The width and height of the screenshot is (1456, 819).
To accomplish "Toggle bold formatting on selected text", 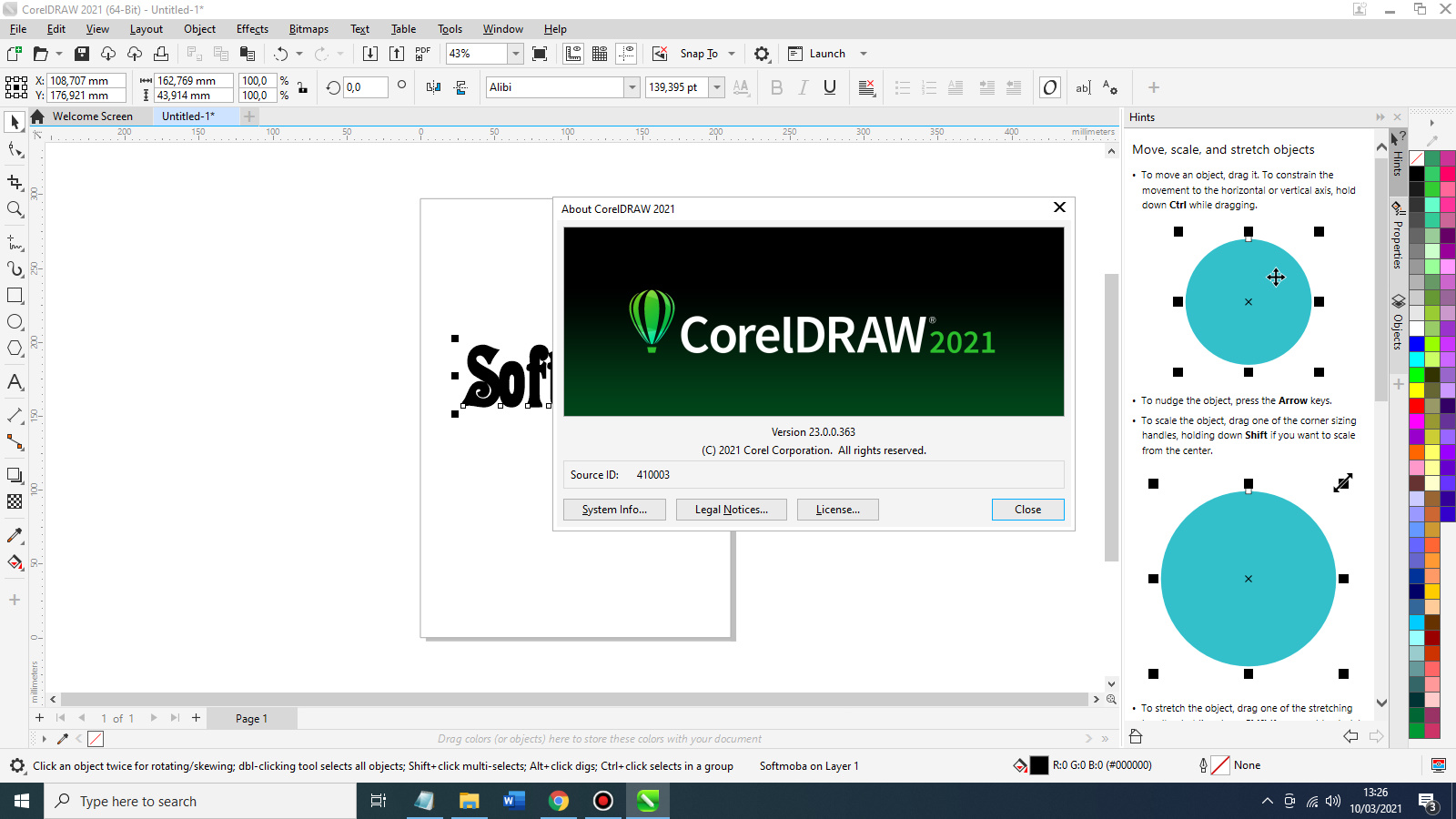I will tap(775, 87).
